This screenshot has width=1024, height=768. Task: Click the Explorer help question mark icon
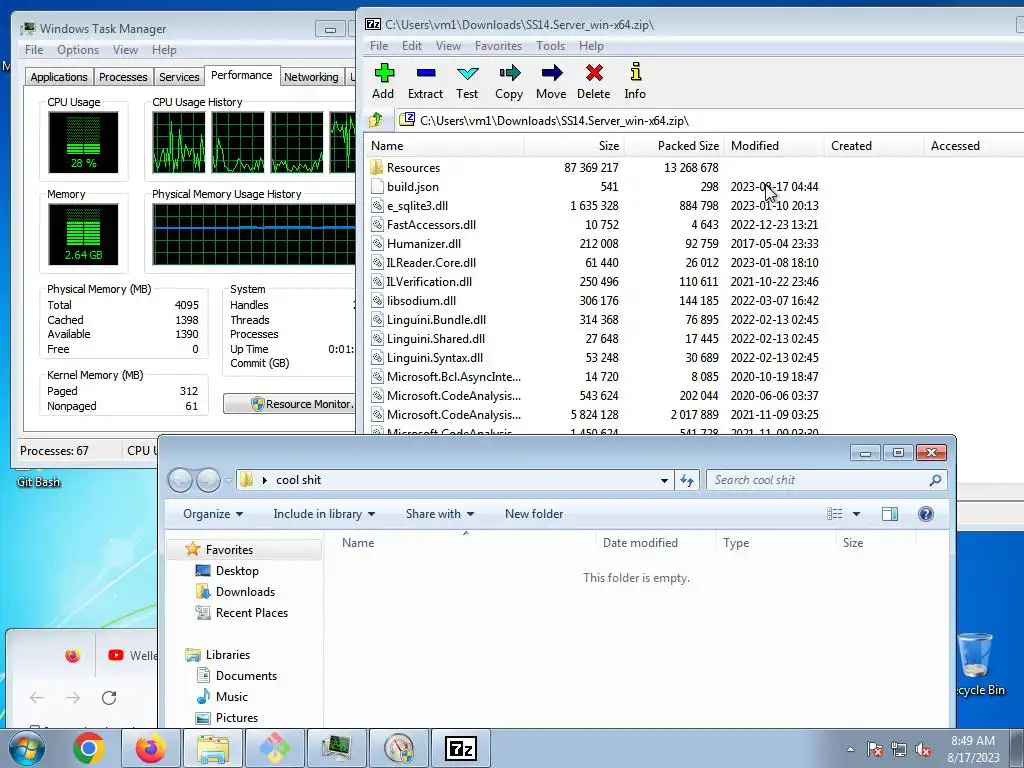(925, 514)
